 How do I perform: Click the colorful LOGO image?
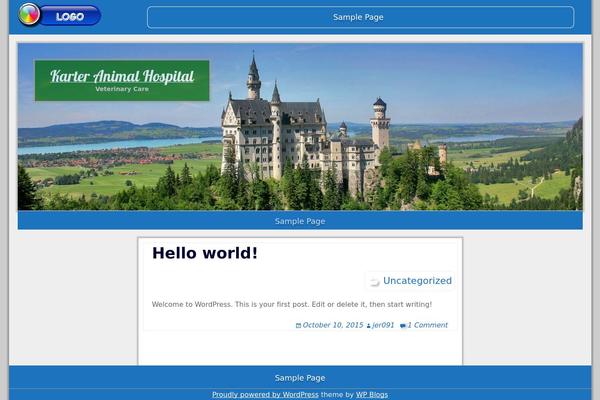pyautogui.click(x=59, y=15)
